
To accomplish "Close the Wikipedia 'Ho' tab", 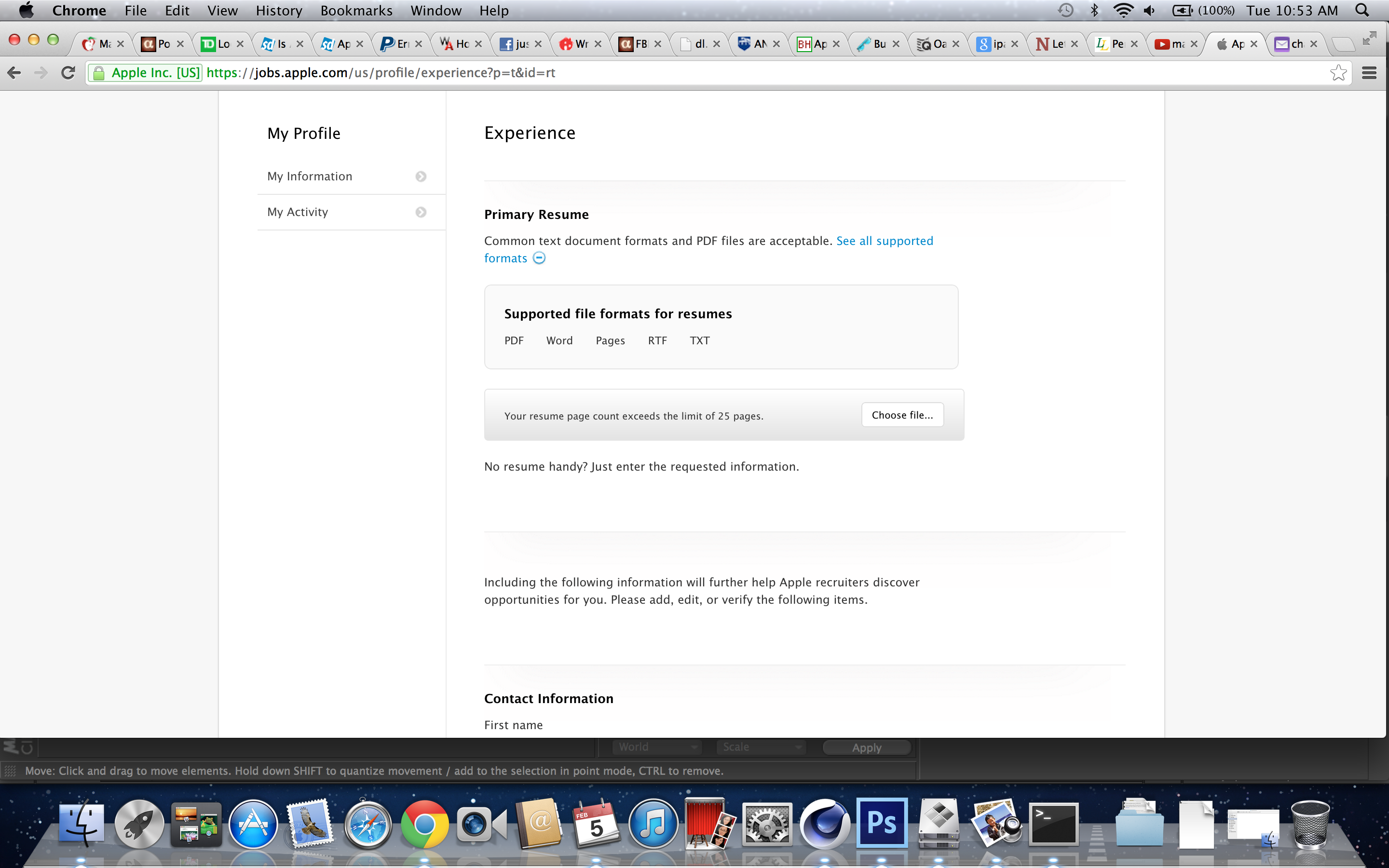I will click(478, 44).
